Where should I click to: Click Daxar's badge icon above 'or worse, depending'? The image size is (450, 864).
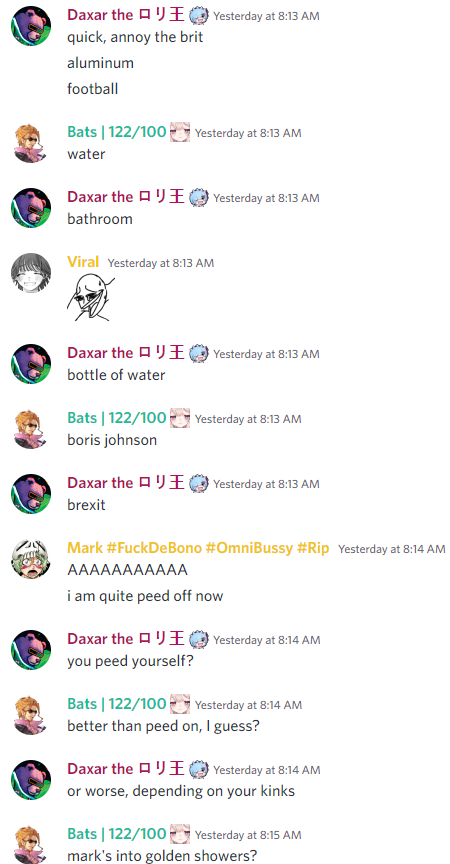point(199,769)
